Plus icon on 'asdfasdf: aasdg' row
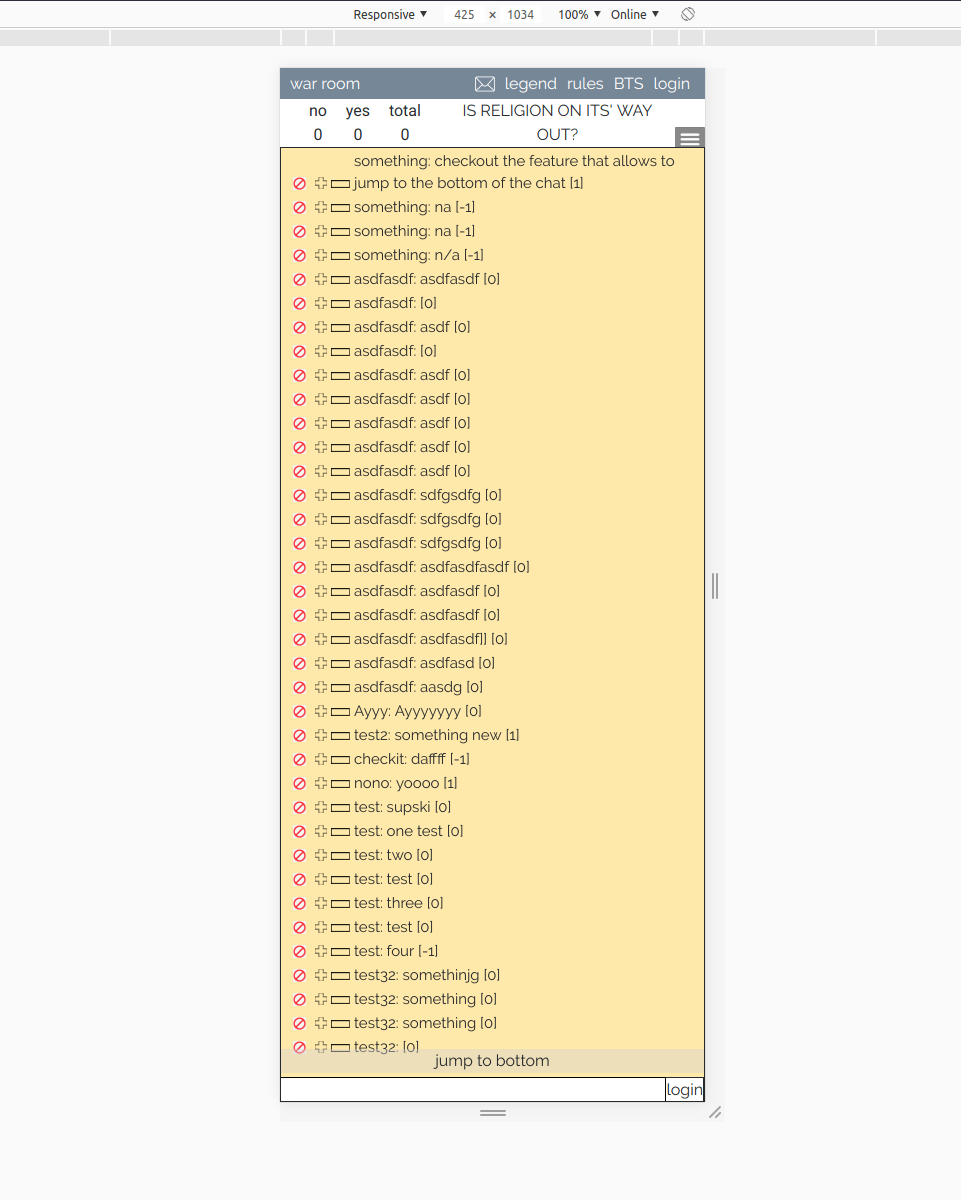Viewport: 961px width, 1200px height. click(321, 687)
